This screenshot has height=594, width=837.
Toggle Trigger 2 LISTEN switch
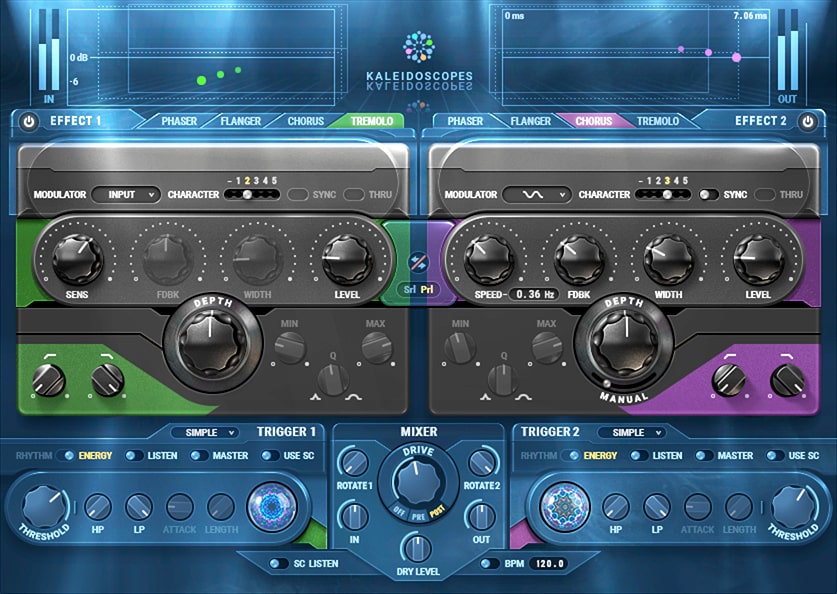[639, 456]
